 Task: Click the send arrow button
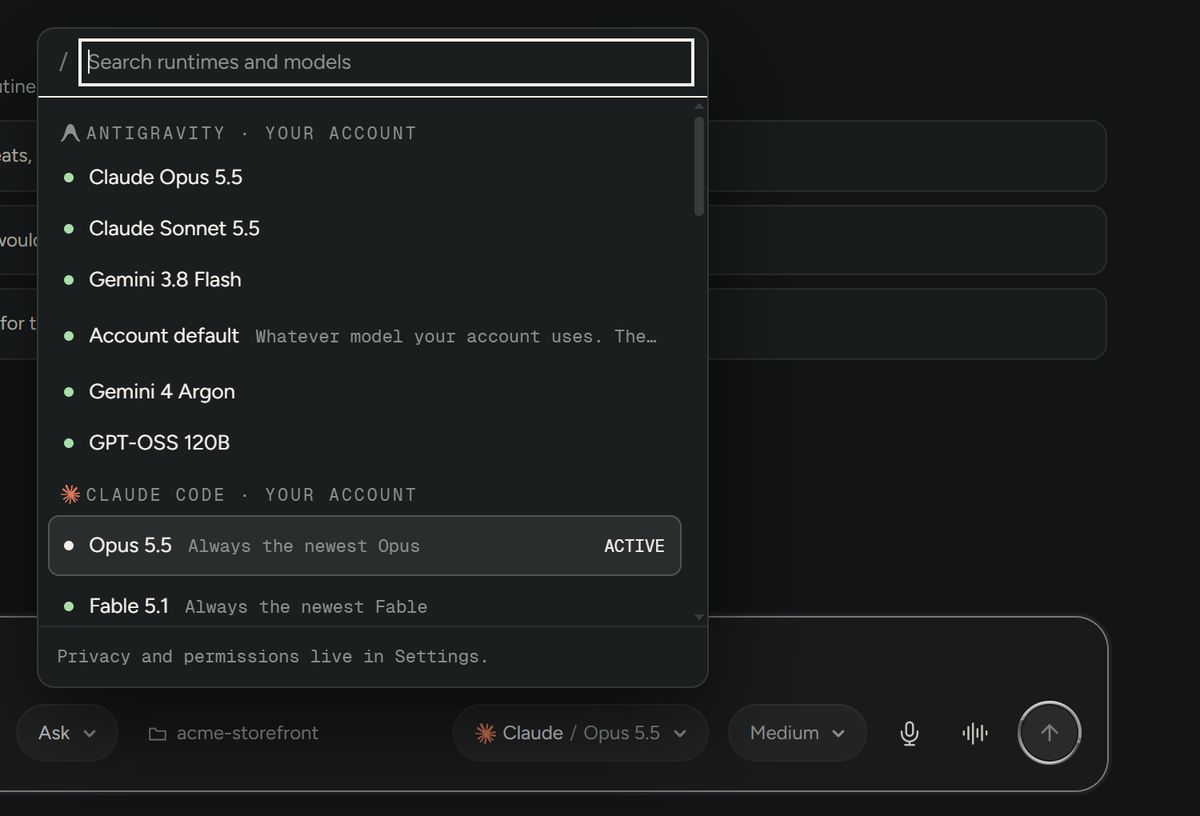(x=1049, y=733)
